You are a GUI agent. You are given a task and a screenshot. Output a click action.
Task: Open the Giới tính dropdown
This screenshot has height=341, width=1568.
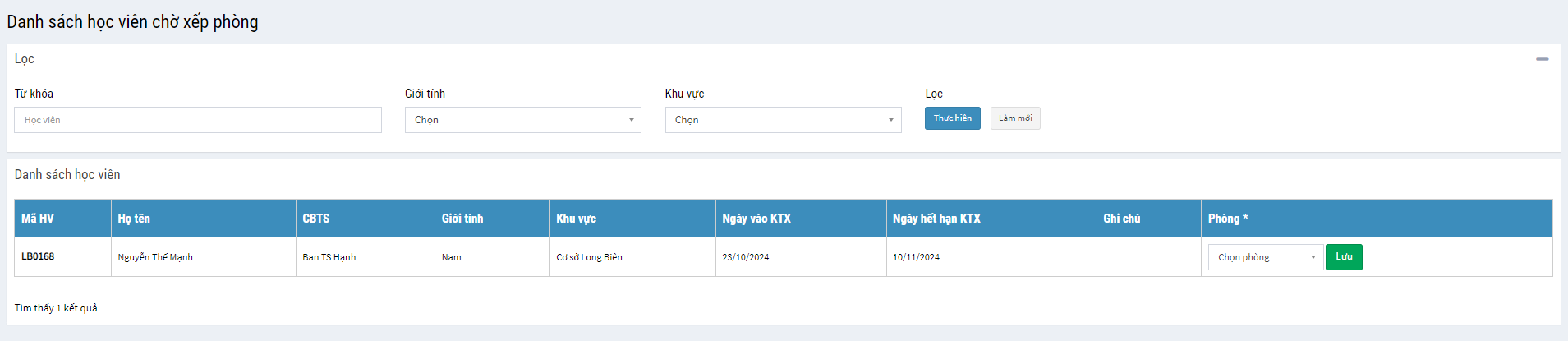point(522,120)
